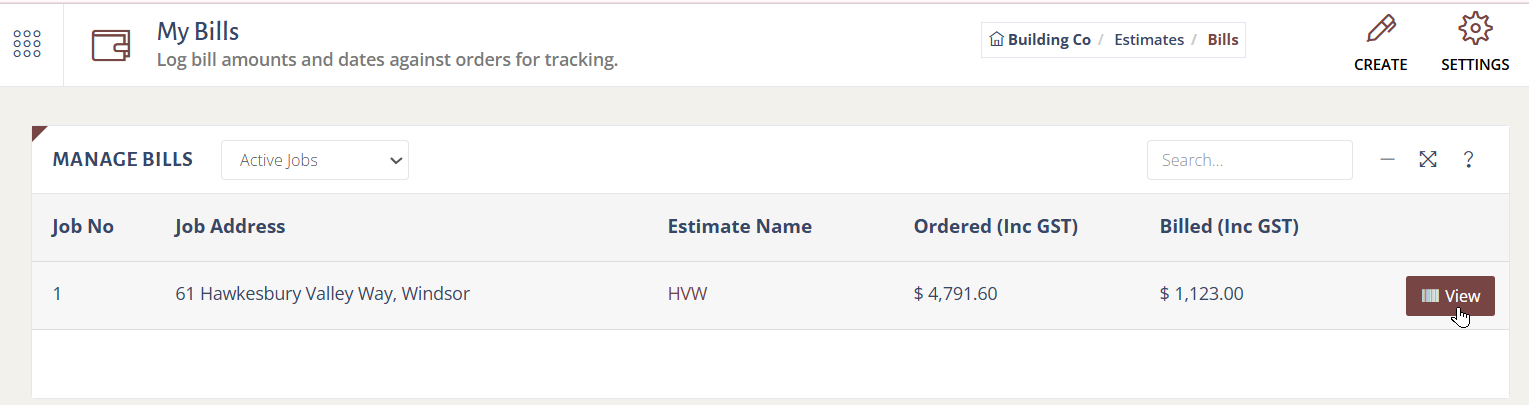Click Billed (Inc GST) column header
The width and height of the screenshot is (1529, 407).
click(x=1228, y=227)
